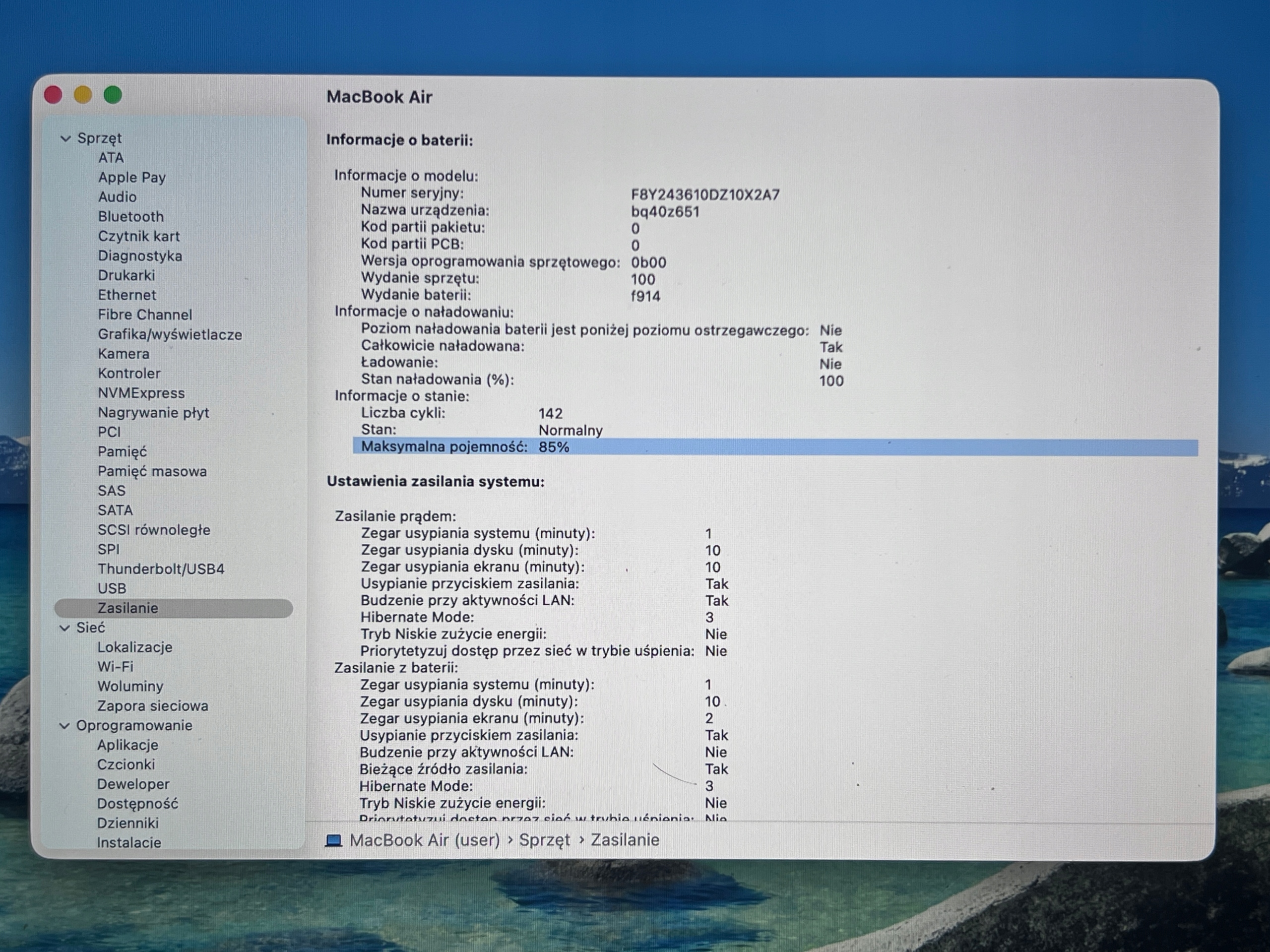Select NVMExpress in the sidebar
Image resolution: width=1270 pixels, height=952 pixels.
click(x=141, y=393)
